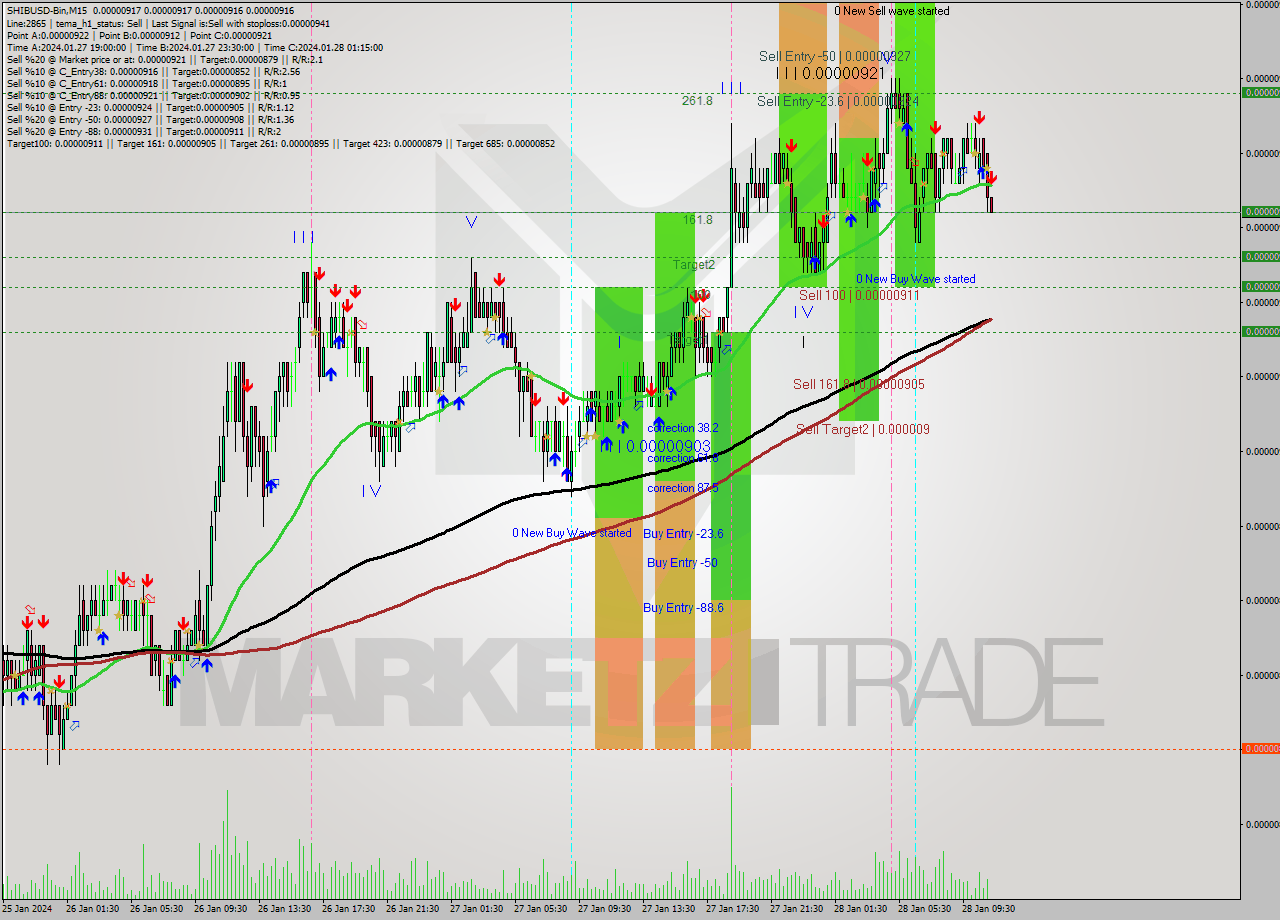Click the '26 Jan 17:30' time axis label

[348, 909]
